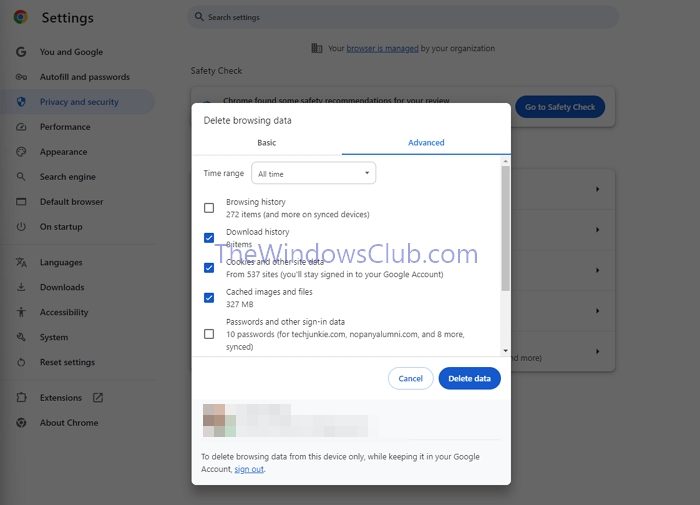Click the person icon for Accessibility
This screenshot has width=700, height=505.
coord(21,312)
